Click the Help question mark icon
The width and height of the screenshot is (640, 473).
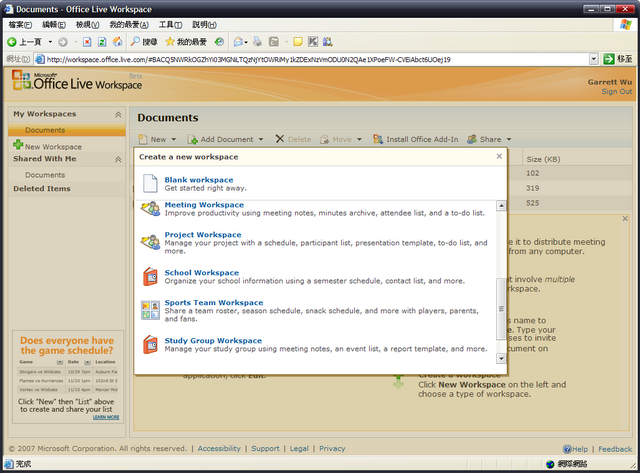click(567, 449)
